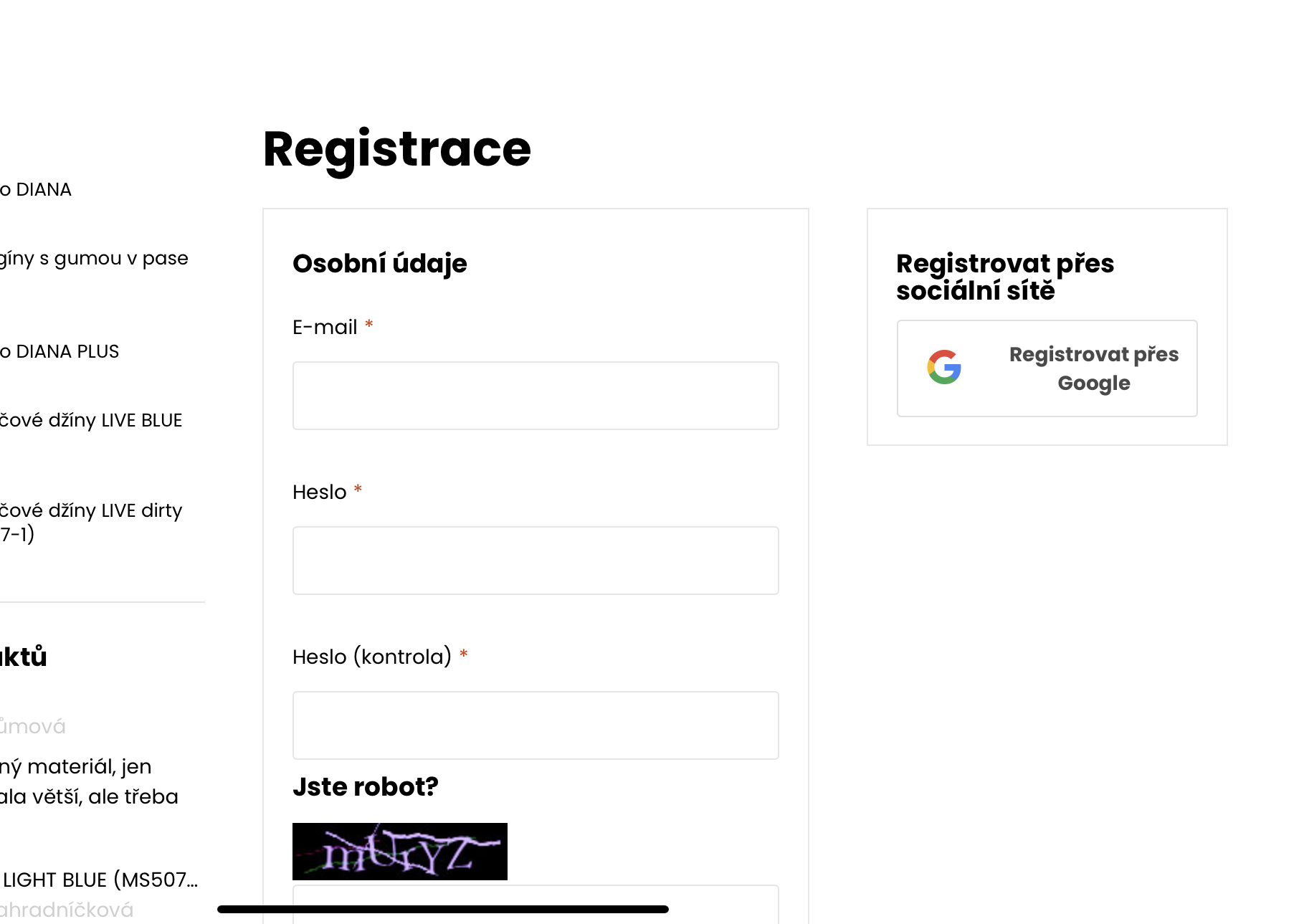Open the "LIGHT BLUE (MS507…)" product link
This screenshot has height=924, width=1299.
click(x=100, y=880)
